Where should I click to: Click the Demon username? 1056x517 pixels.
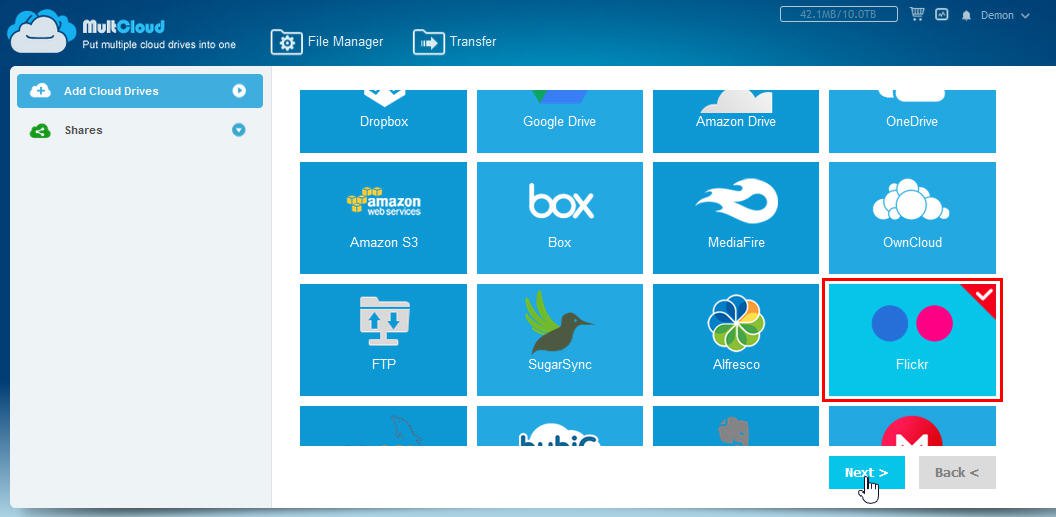pyautogui.click(x=997, y=15)
